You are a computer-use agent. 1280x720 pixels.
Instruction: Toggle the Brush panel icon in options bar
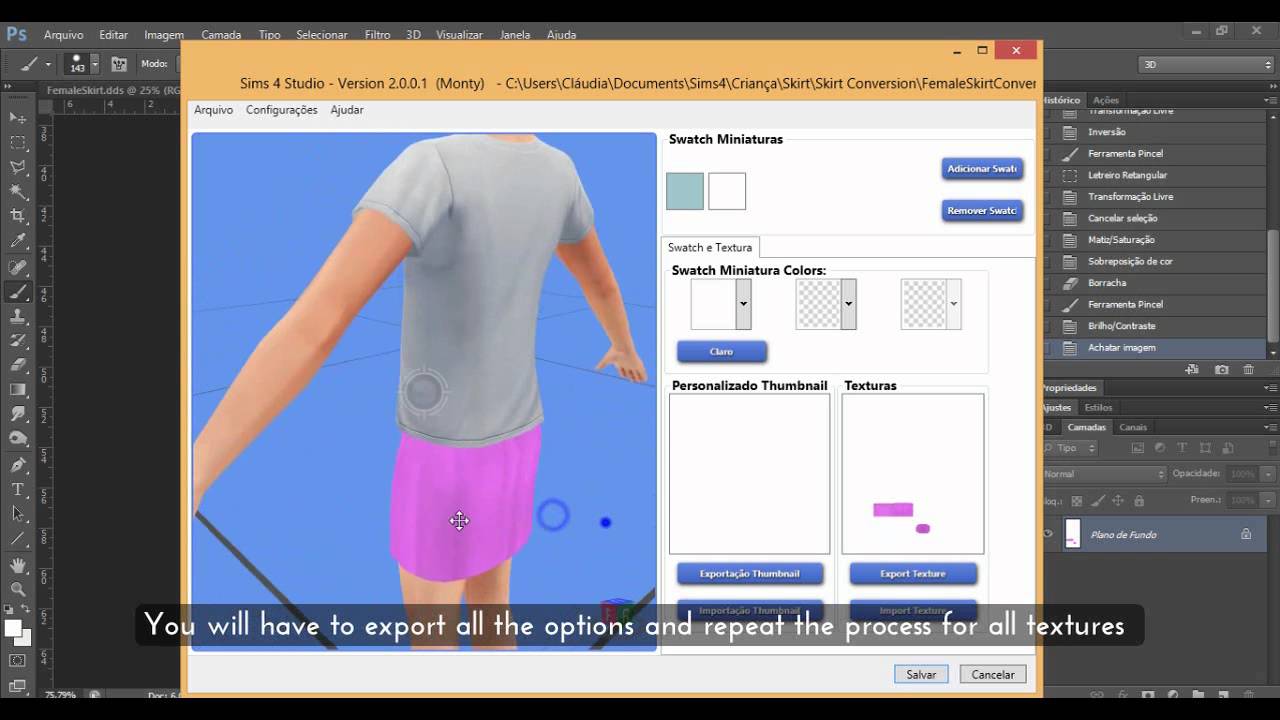click(119, 63)
